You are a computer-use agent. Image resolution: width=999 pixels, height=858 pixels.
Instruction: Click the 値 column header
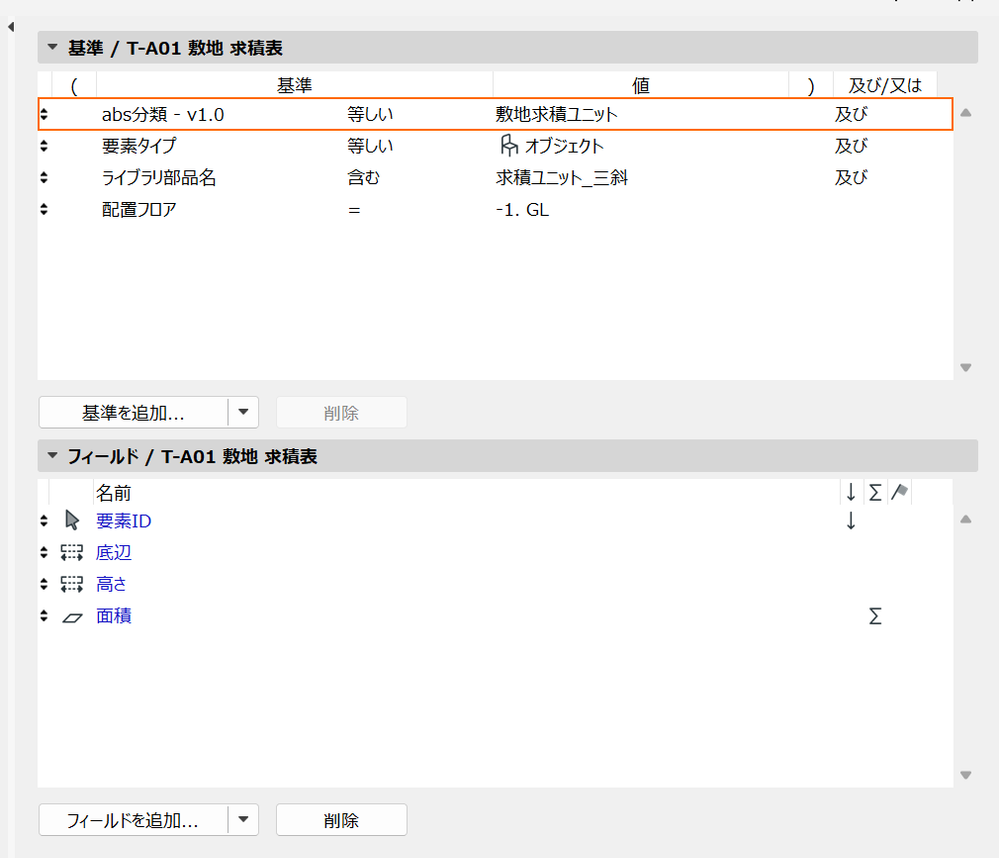point(641,85)
